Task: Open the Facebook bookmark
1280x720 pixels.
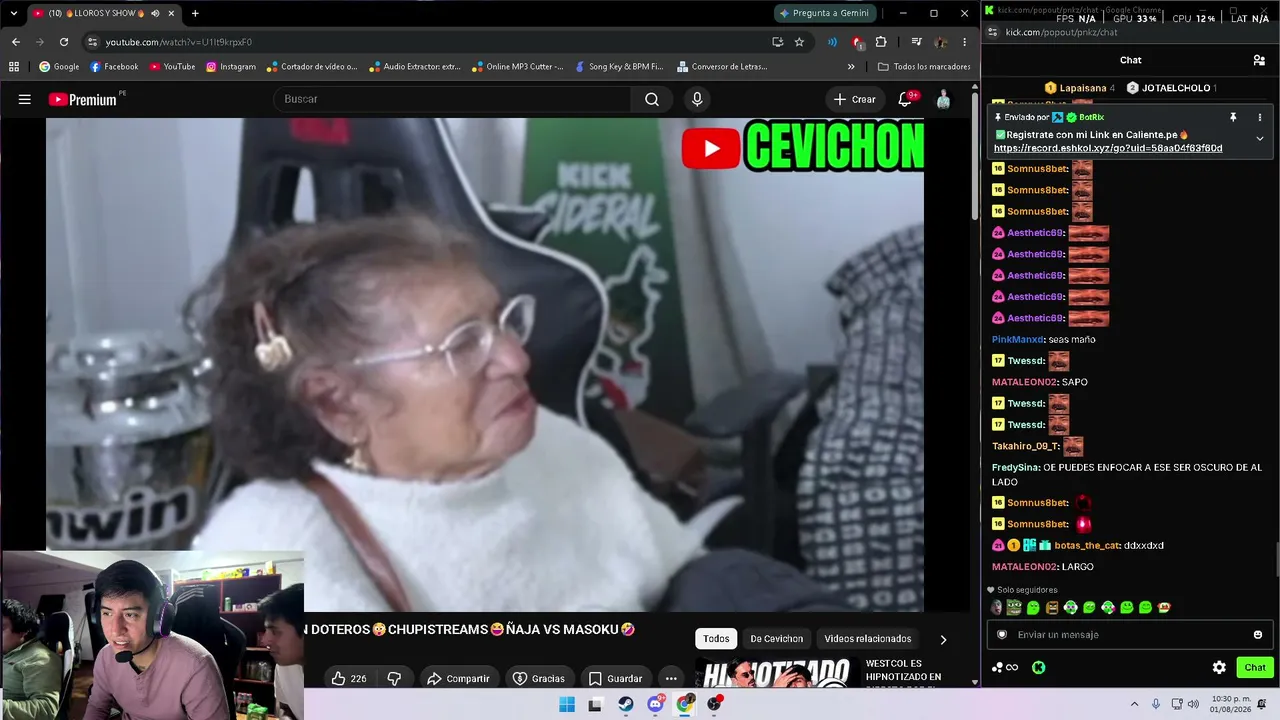Action: (114, 67)
